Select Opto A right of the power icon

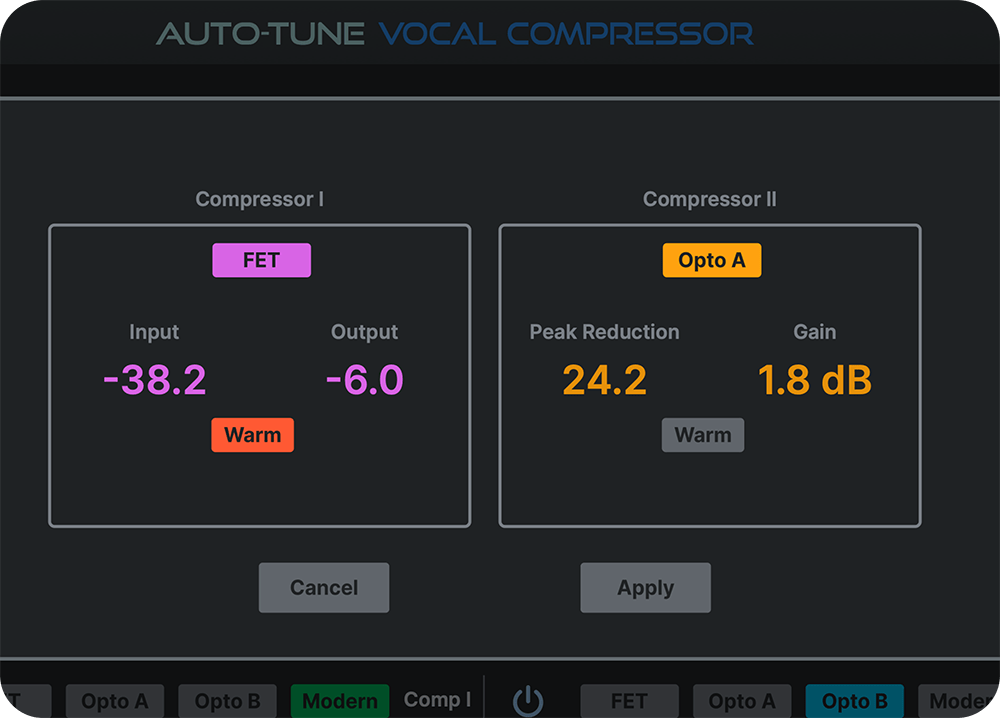click(741, 701)
